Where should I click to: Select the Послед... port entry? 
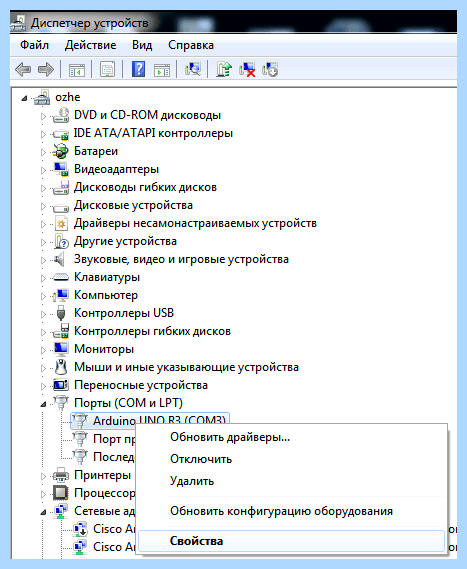point(114,457)
